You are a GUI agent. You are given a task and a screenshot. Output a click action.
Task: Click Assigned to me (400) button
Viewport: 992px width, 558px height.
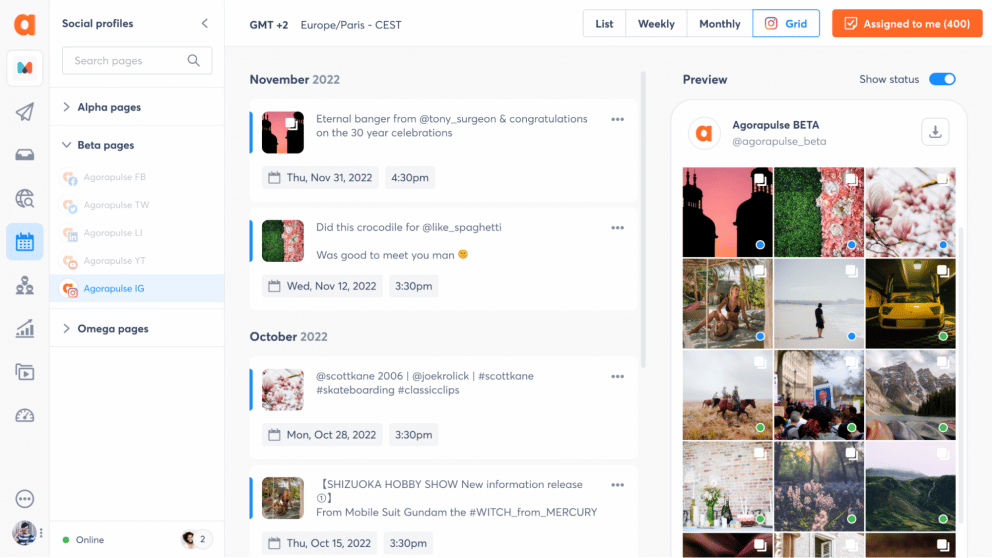[907, 23]
